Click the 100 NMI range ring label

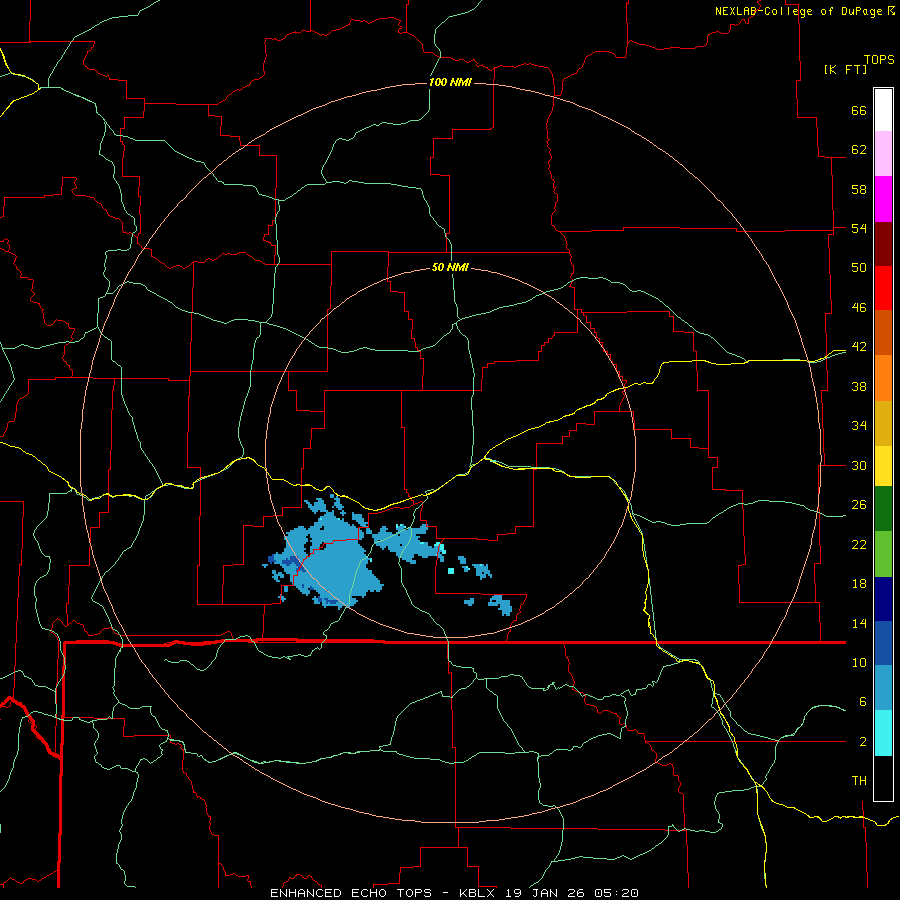click(x=450, y=82)
